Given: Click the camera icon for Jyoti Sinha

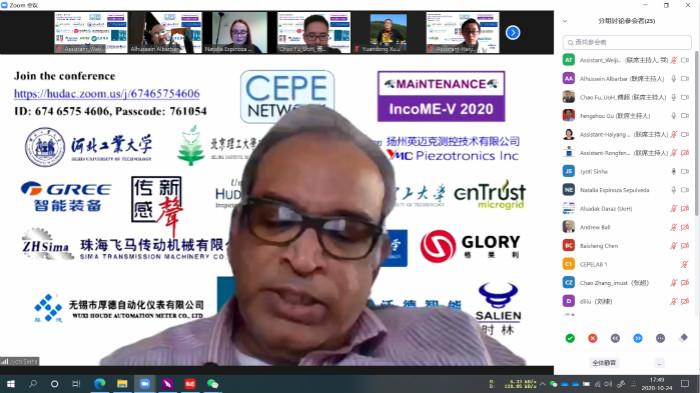Looking at the screenshot, I should 685,171.
